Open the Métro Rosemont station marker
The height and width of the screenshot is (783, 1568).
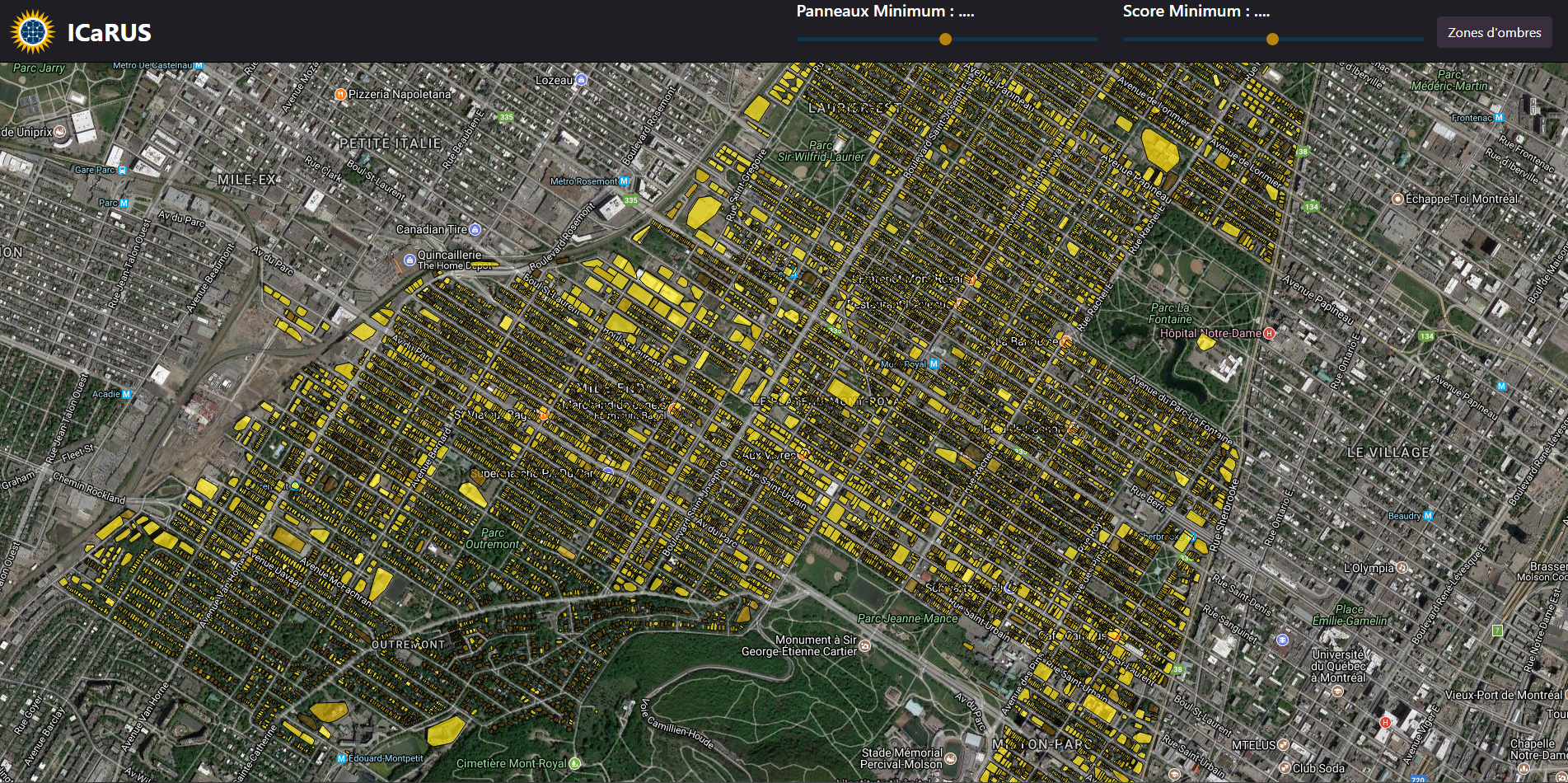pyautogui.click(x=624, y=181)
